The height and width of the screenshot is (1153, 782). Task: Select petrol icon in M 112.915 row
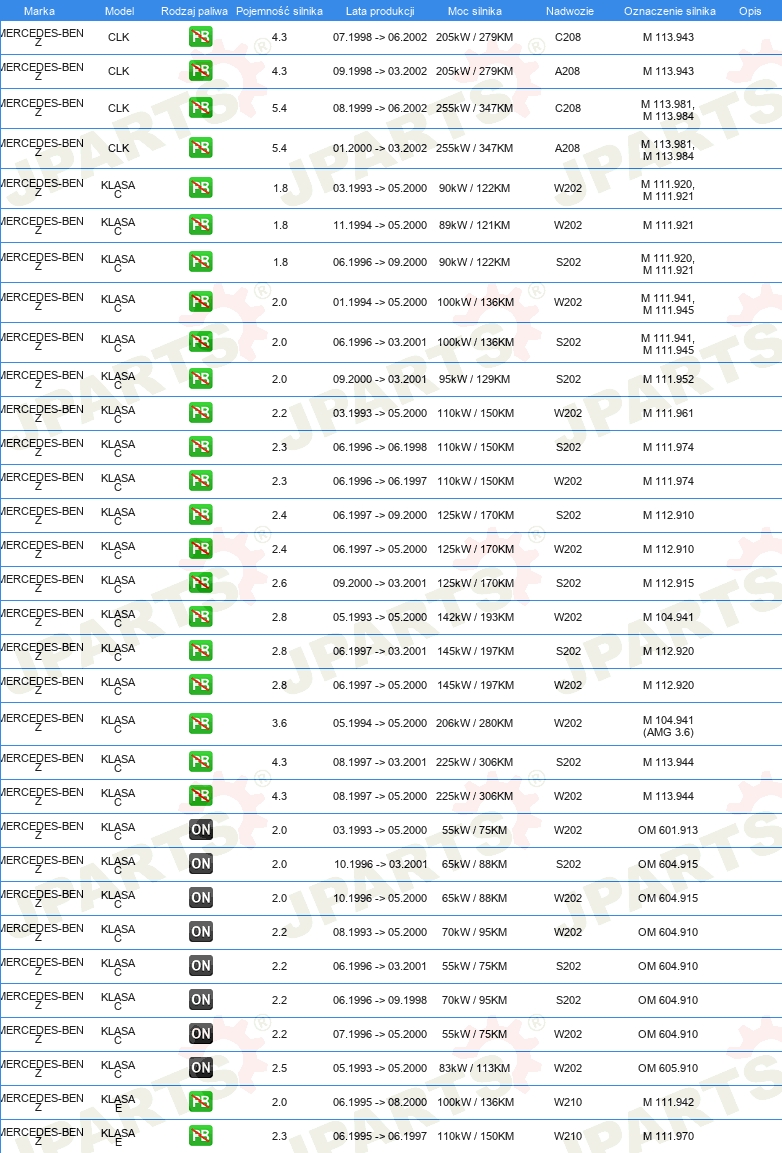tap(200, 582)
